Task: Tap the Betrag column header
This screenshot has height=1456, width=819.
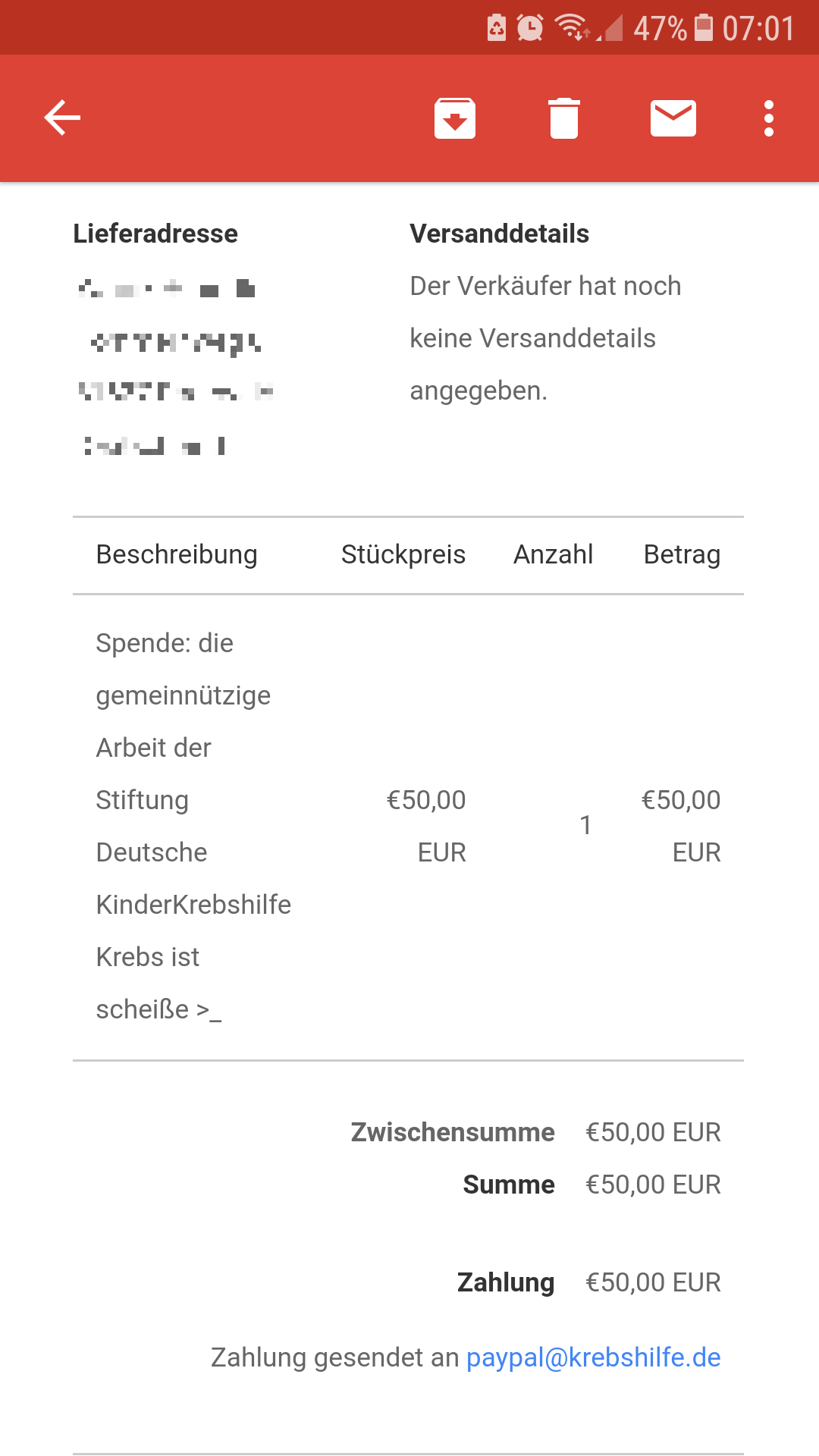Action: tap(682, 555)
